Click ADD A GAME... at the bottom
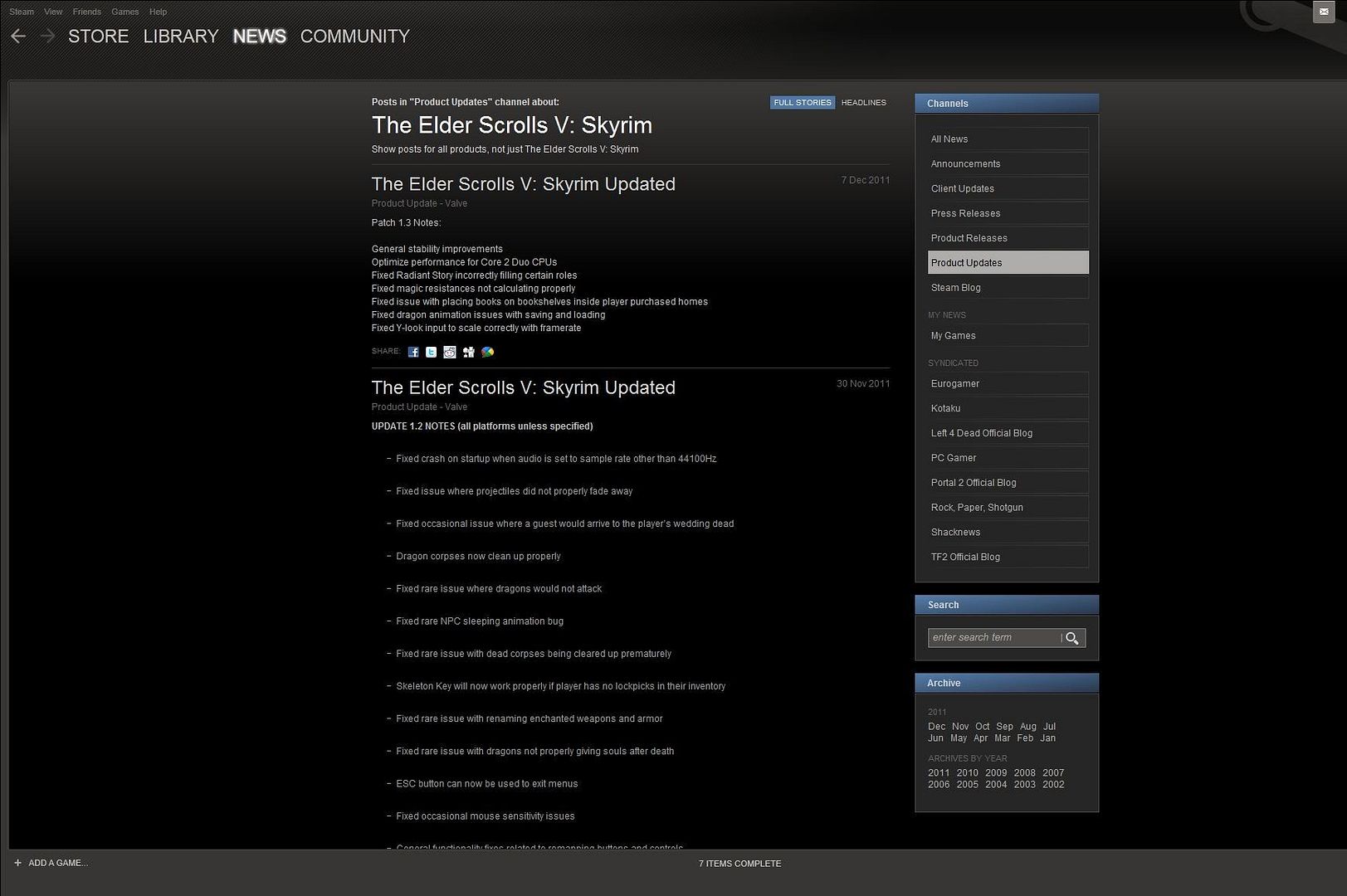The width and height of the screenshot is (1347, 896). (x=58, y=863)
